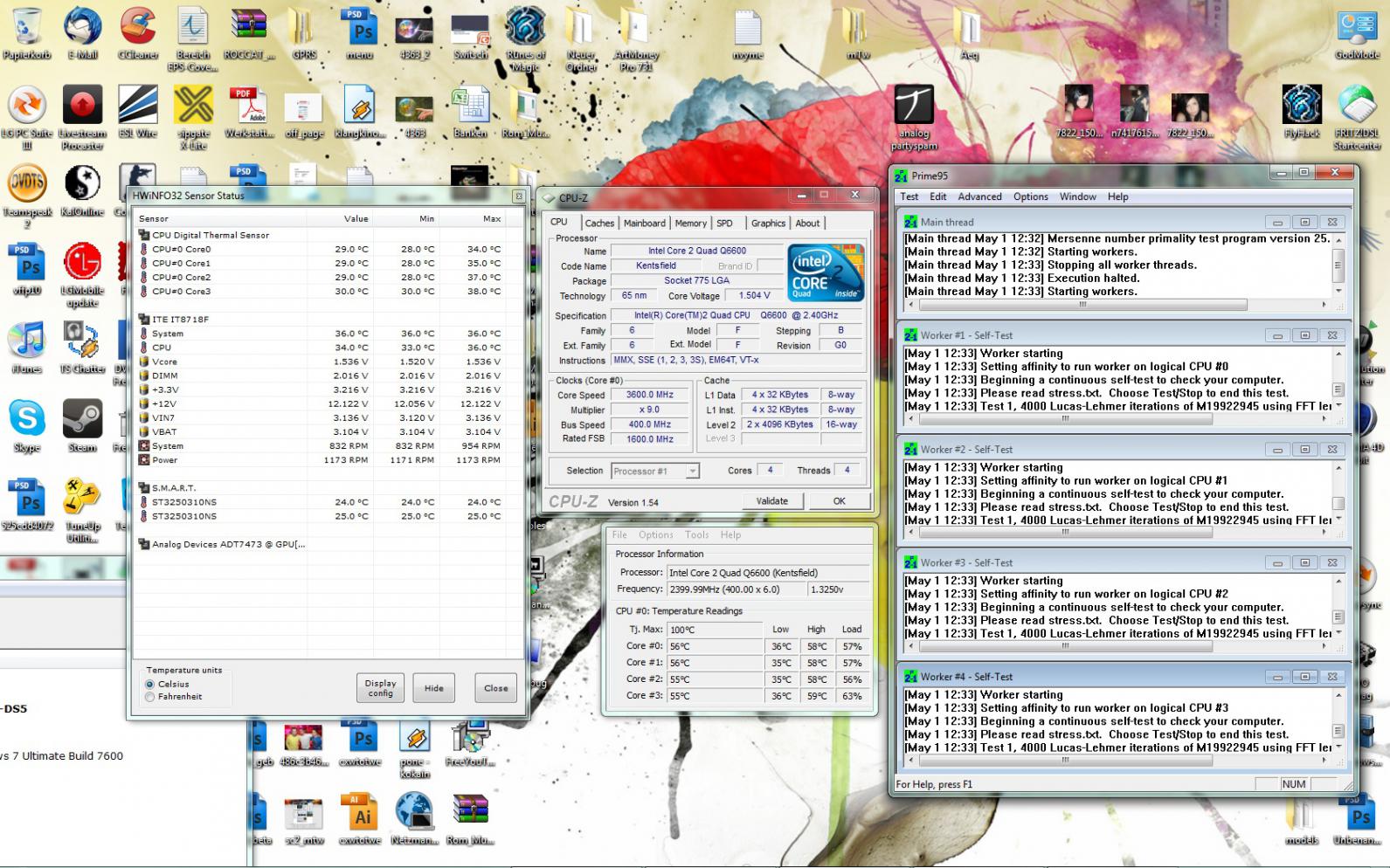Screen dimensions: 1390x868
Task: Switch to the Caches tab in CPU-Z
Action: [599, 223]
